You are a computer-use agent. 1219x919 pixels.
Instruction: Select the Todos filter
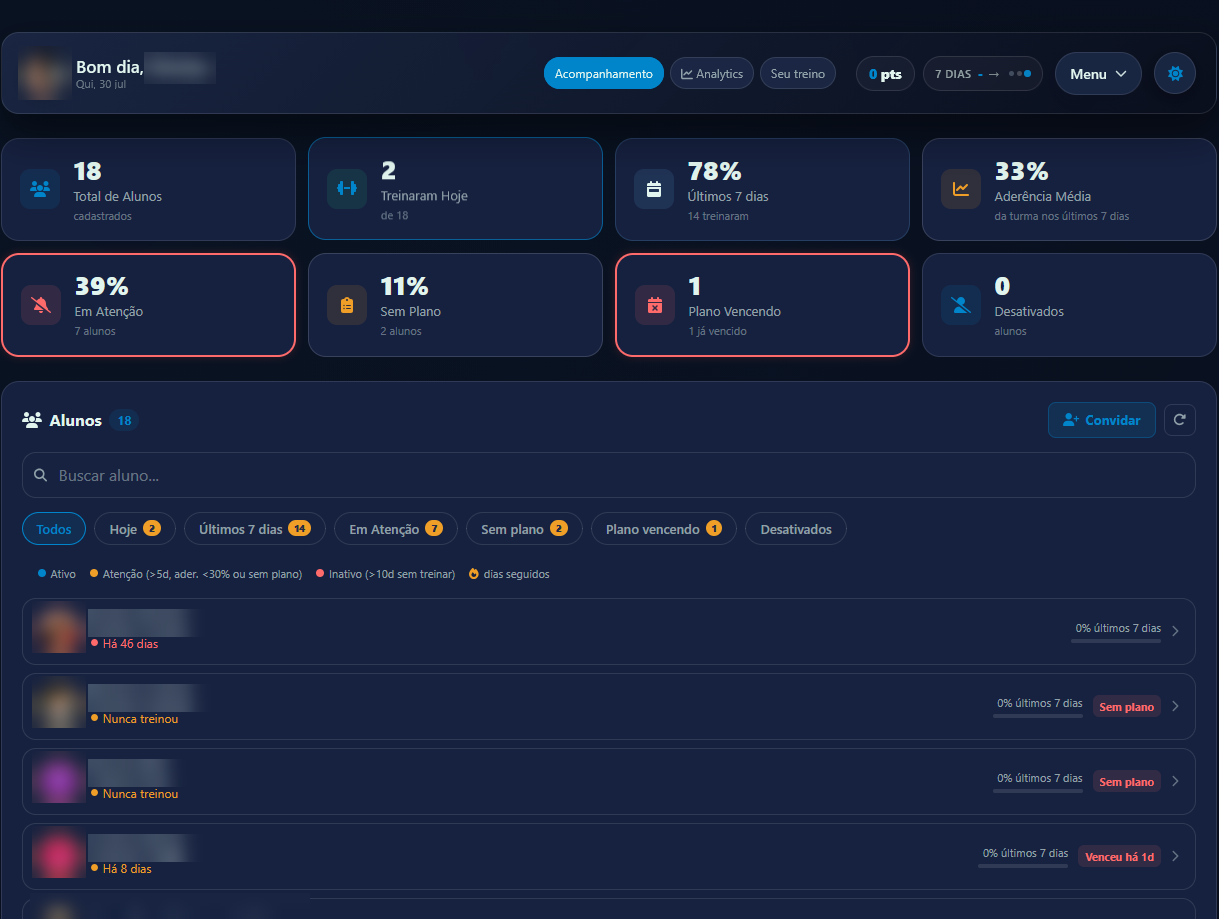coord(54,529)
